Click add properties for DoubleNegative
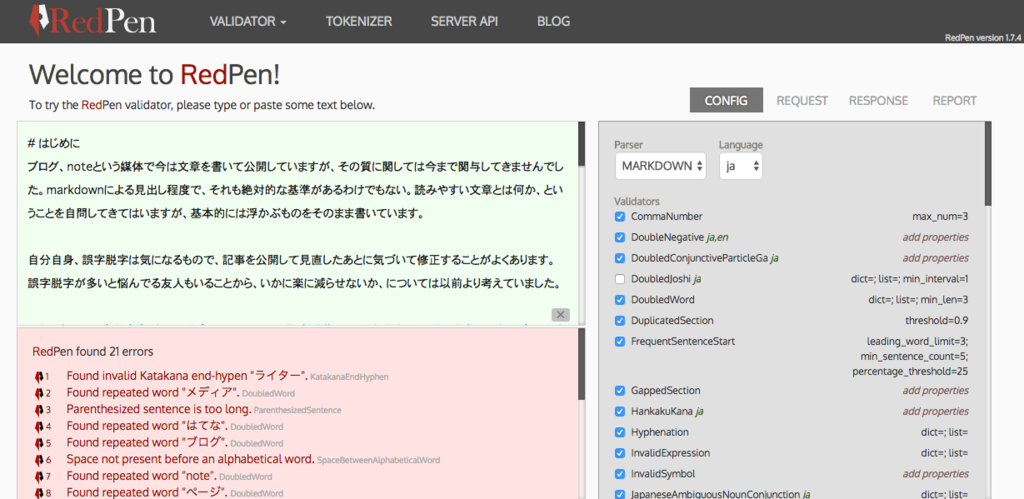 click(x=935, y=237)
